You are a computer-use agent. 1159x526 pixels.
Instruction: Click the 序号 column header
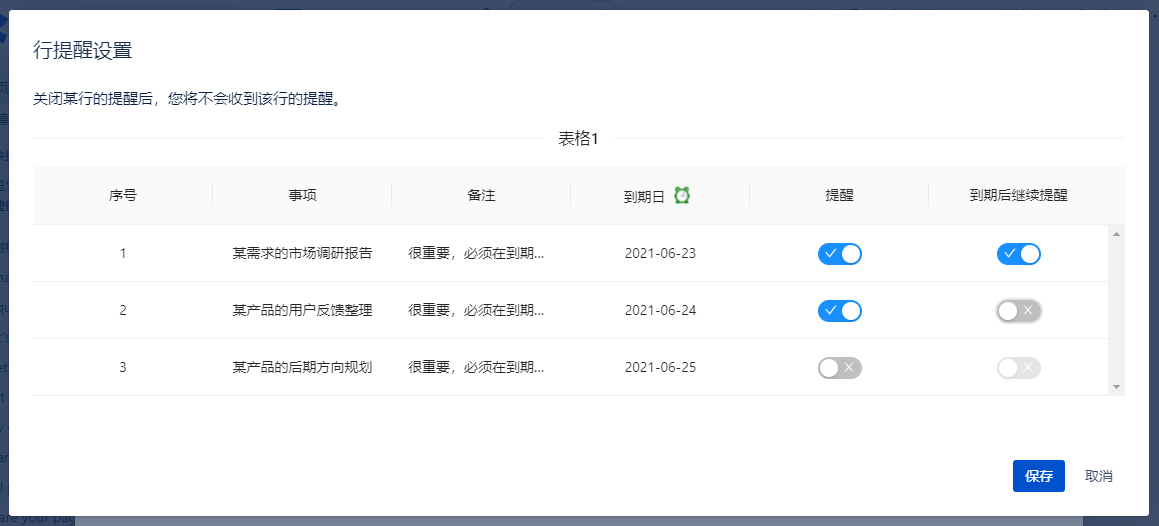click(123, 196)
